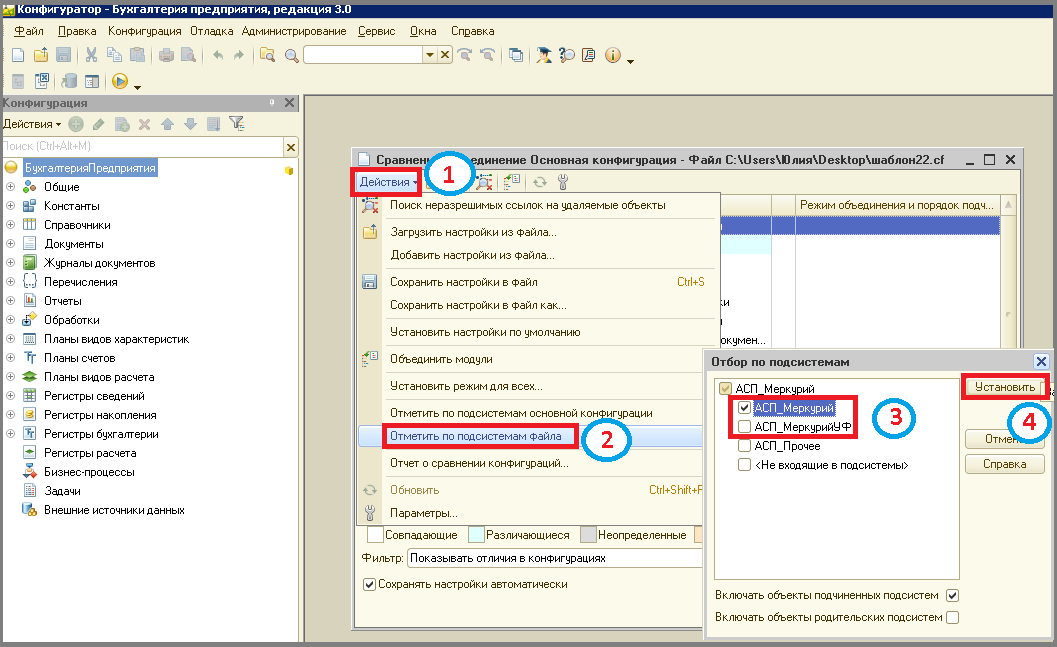Choose Отметить по подсистемам файла
The image size is (1057, 647).
tap(476, 436)
